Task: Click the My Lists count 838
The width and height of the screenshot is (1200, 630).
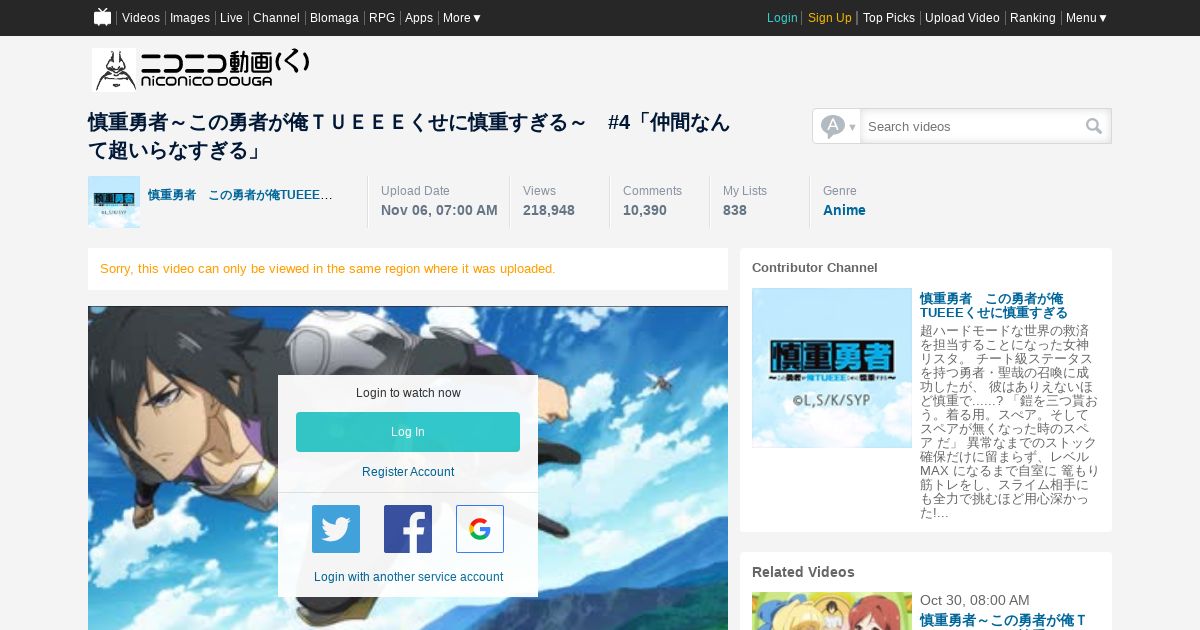Action: 735,210
